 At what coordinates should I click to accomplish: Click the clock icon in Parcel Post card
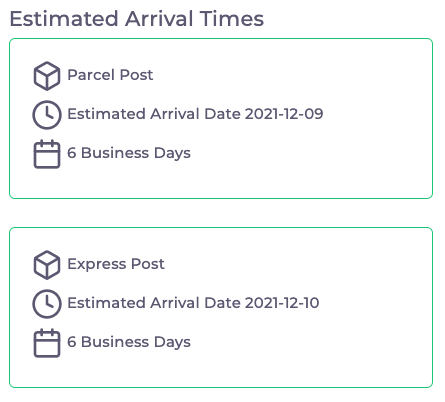coord(47,115)
